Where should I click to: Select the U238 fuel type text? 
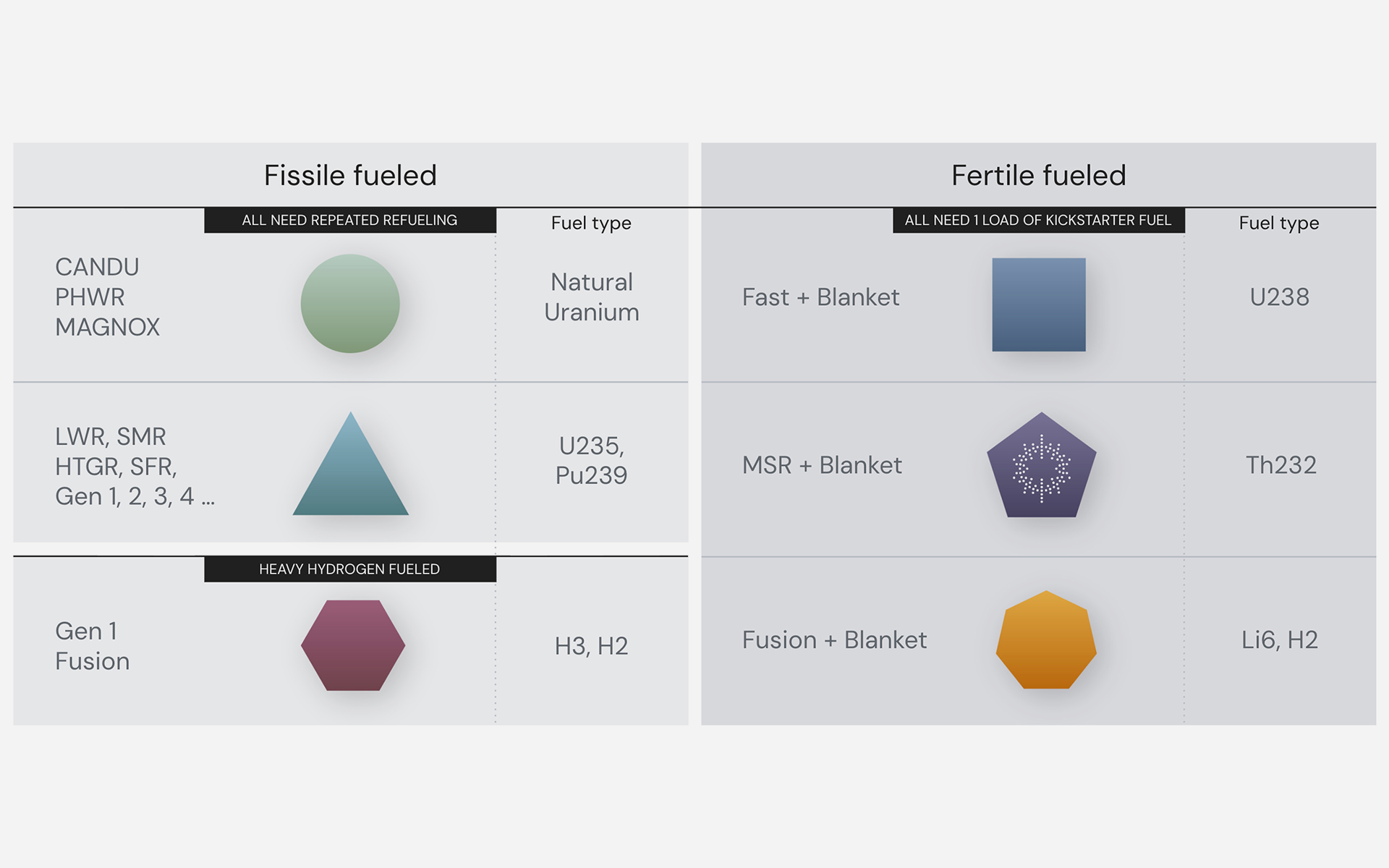[x=1279, y=297]
